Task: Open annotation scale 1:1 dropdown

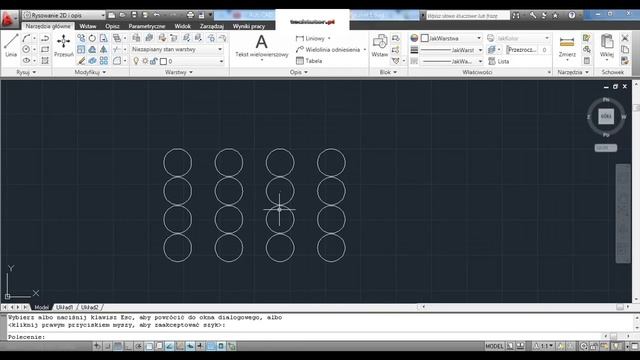Action: coord(544,346)
